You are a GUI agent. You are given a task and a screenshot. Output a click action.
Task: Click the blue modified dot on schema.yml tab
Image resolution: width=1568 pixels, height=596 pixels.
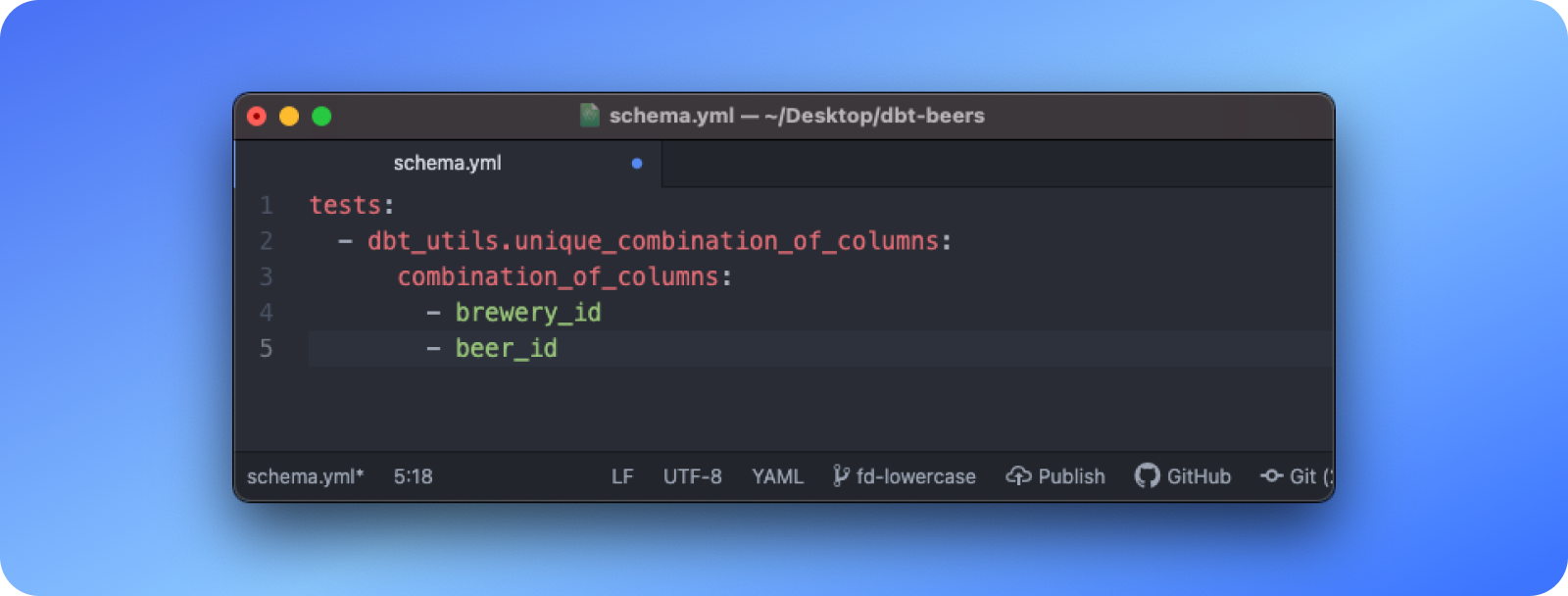pos(637,164)
